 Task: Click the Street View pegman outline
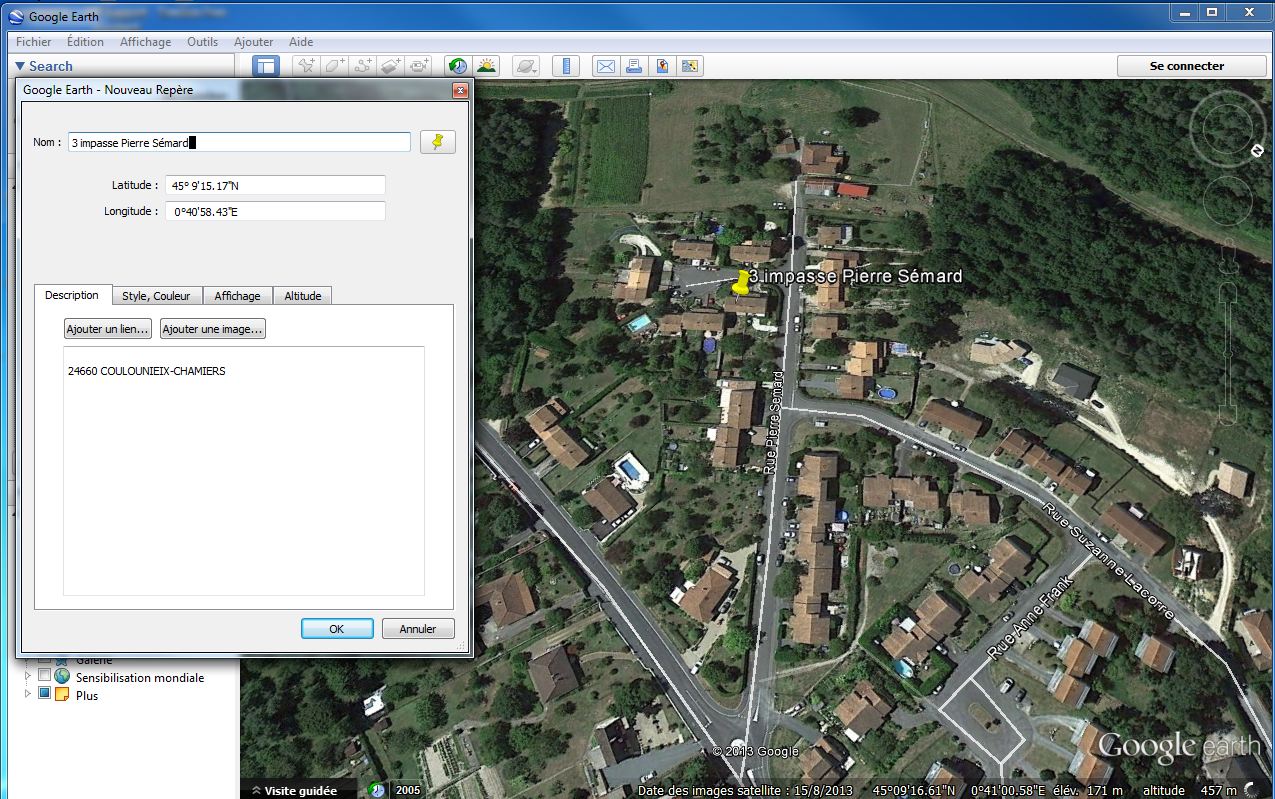tap(1228, 257)
